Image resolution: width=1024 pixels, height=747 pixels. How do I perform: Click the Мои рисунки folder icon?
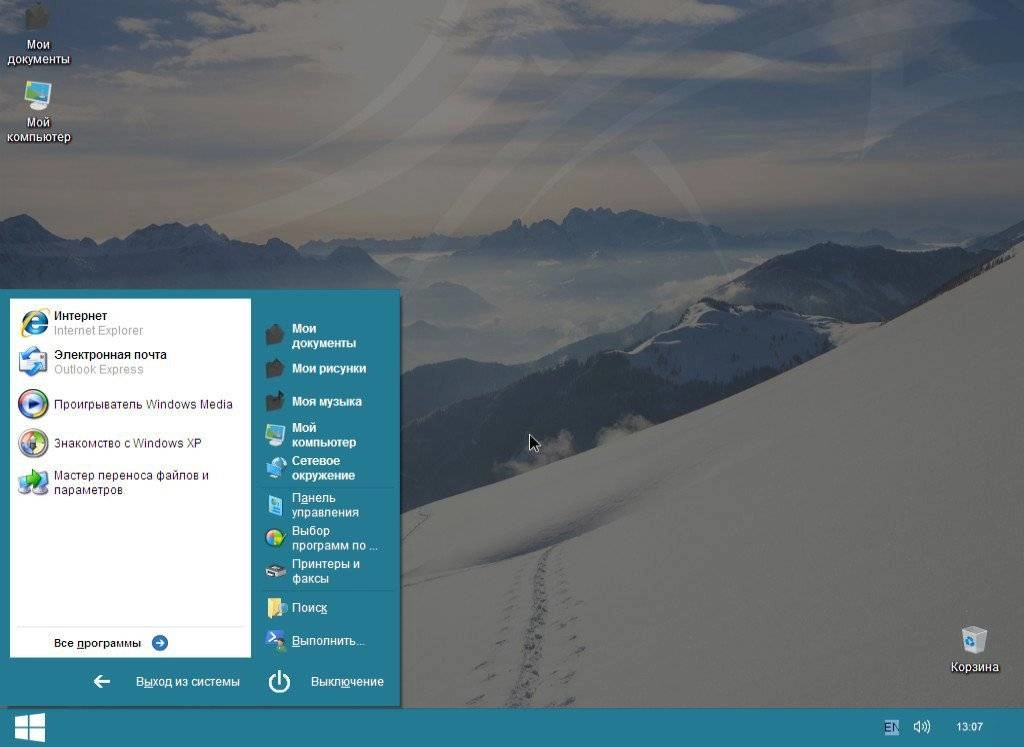click(275, 368)
